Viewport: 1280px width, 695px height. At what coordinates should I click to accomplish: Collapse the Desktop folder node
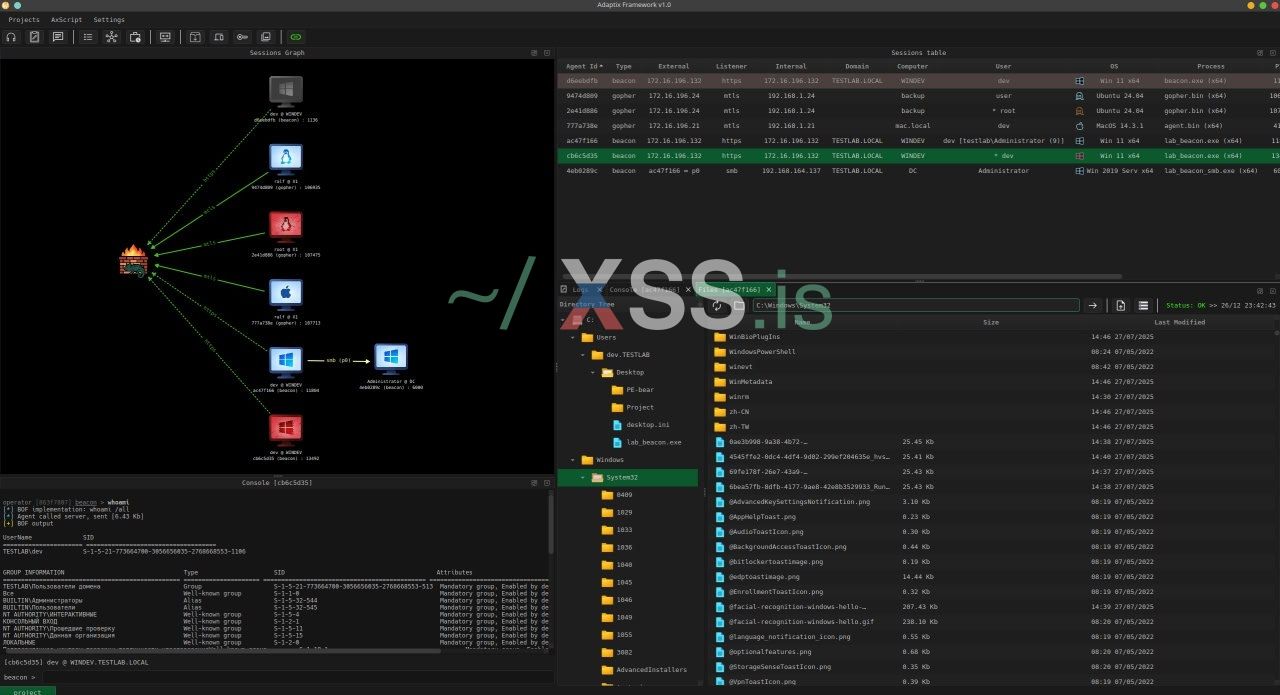click(x=593, y=372)
